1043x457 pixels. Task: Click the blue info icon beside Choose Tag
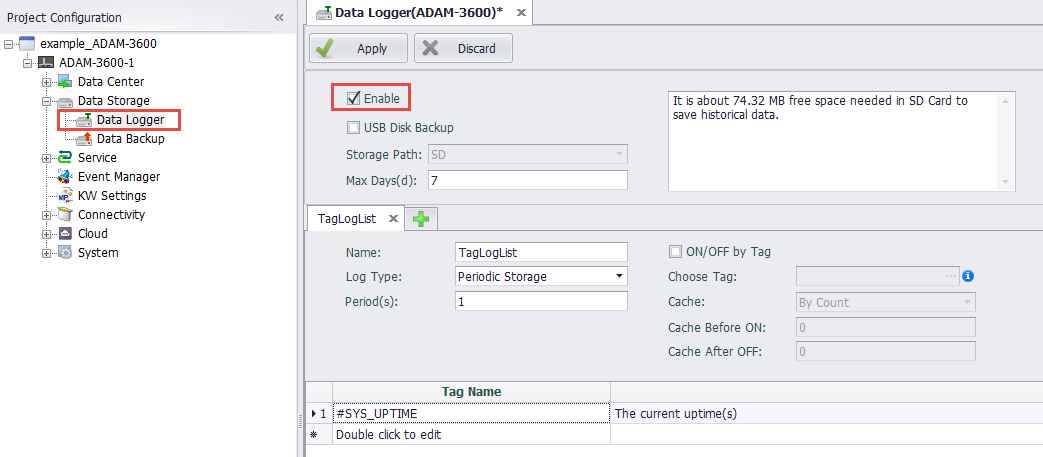point(968,277)
